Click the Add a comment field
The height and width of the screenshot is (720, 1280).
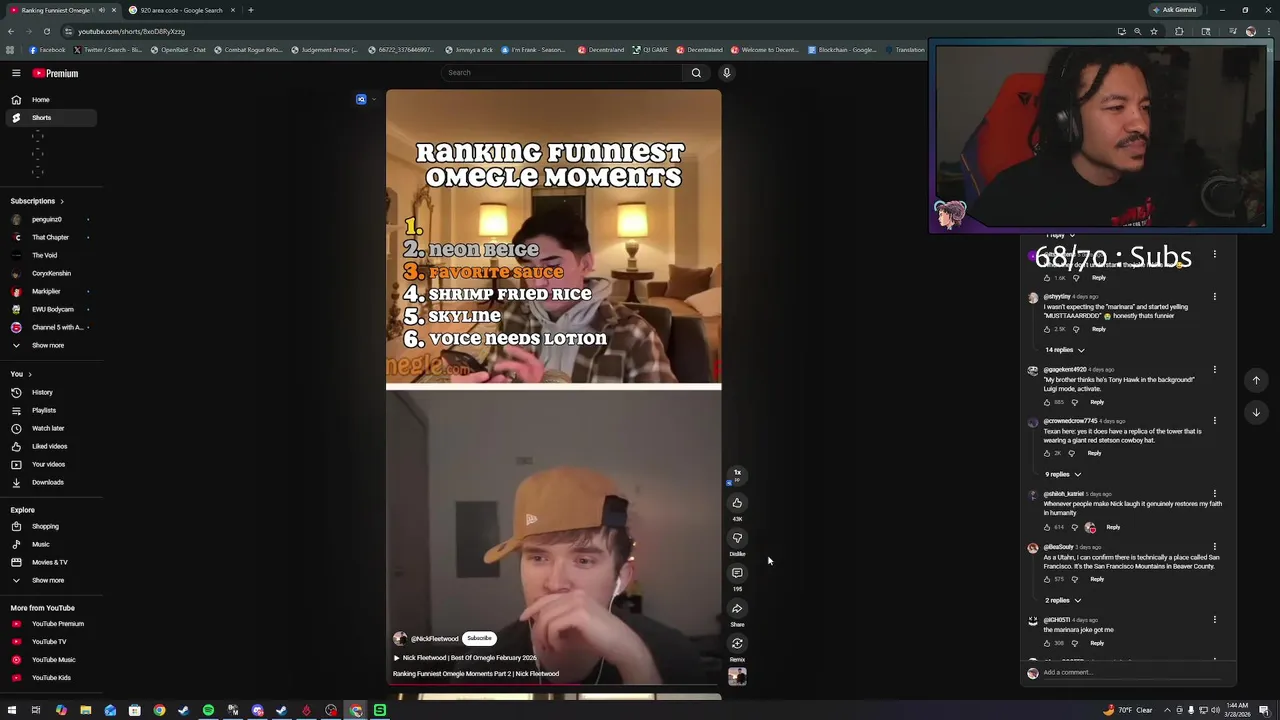click(x=1130, y=672)
